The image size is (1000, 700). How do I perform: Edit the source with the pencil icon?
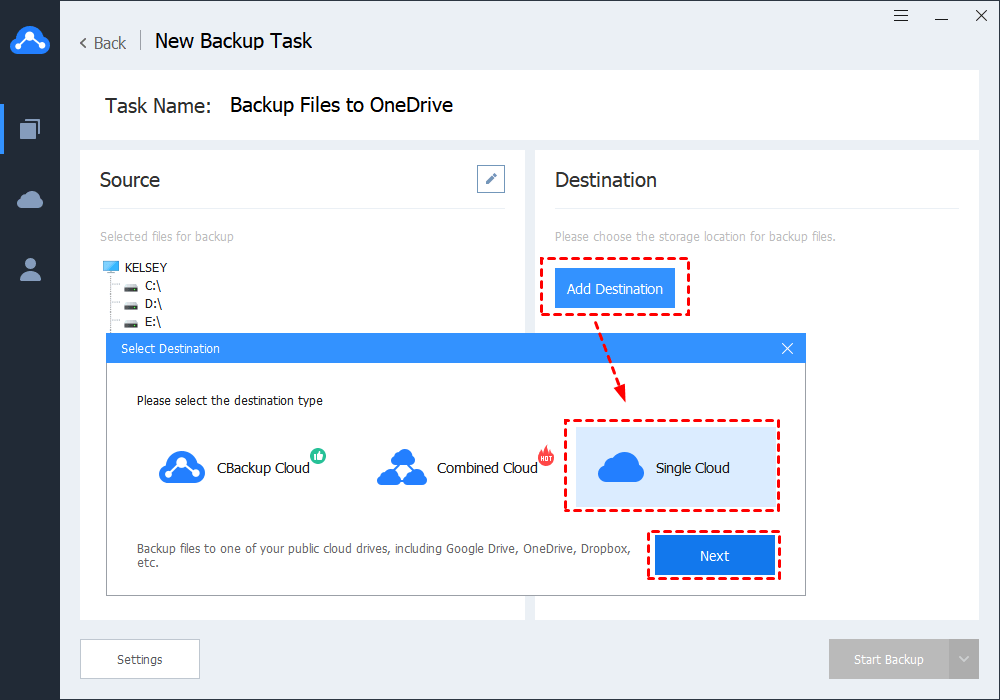click(490, 179)
